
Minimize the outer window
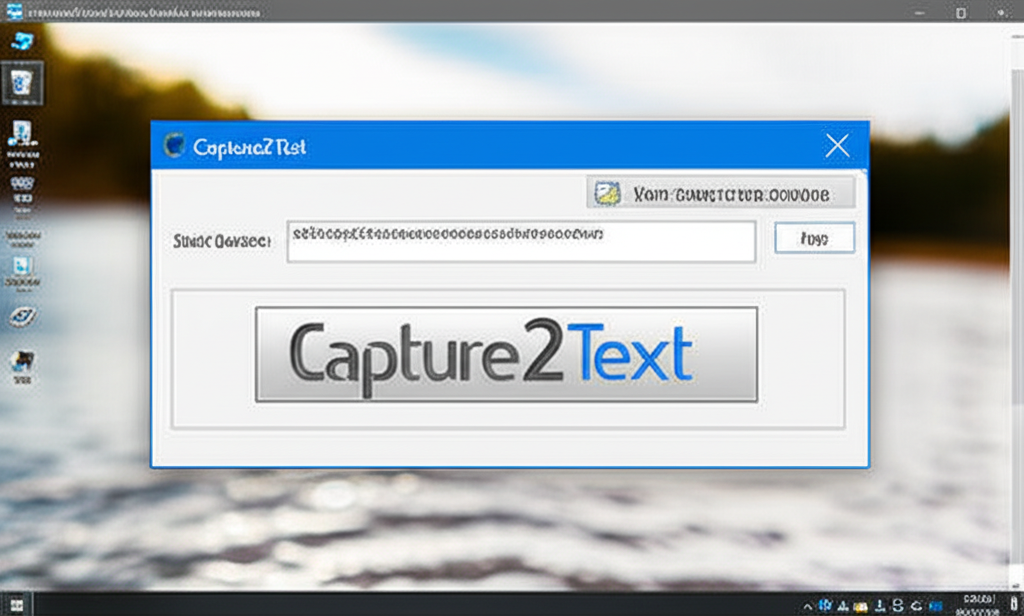click(x=919, y=12)
